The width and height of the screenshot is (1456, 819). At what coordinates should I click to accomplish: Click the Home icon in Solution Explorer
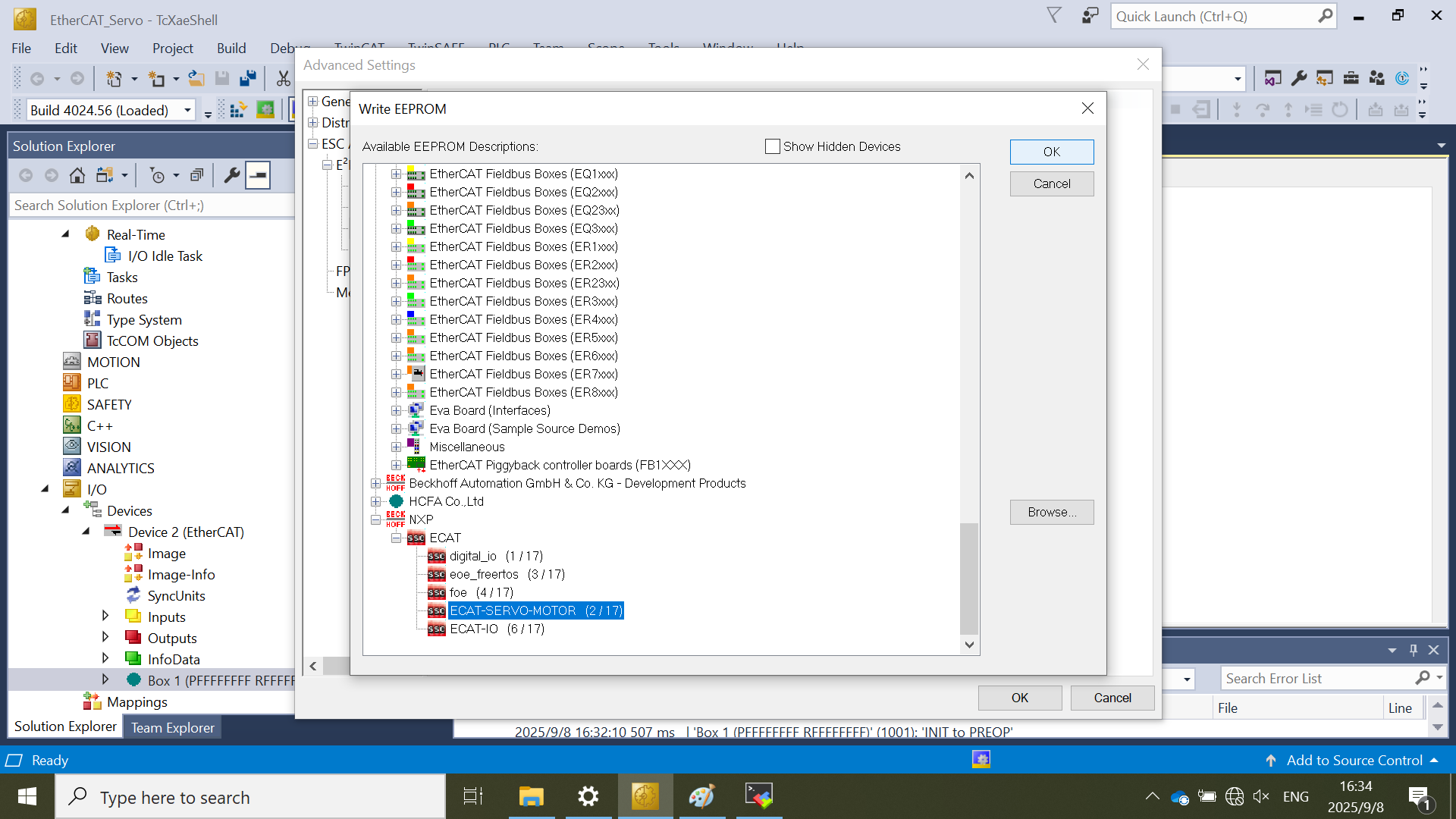[77, 176]
